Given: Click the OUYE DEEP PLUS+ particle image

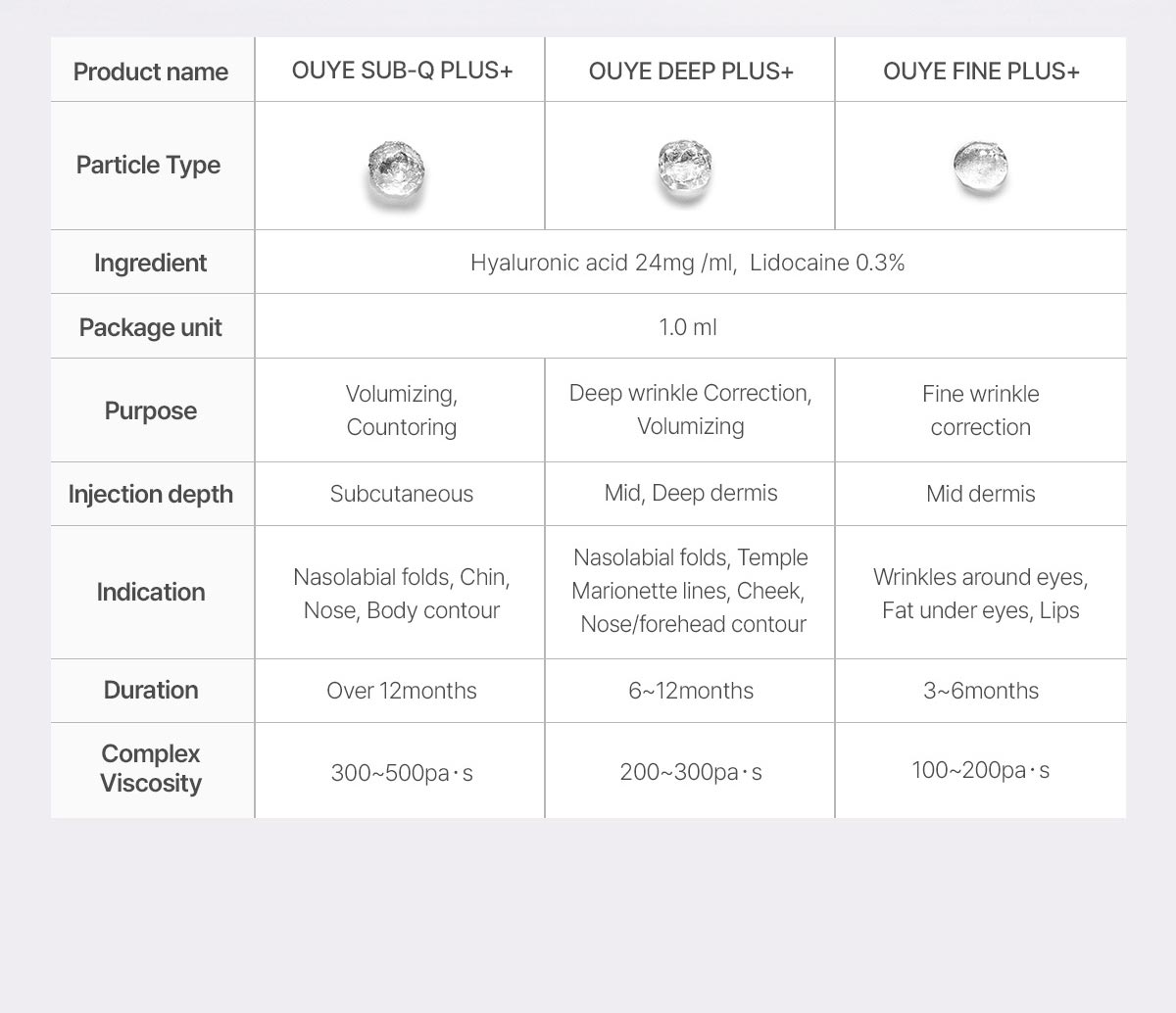Looking at the screenshot, I should pos(685,170).
